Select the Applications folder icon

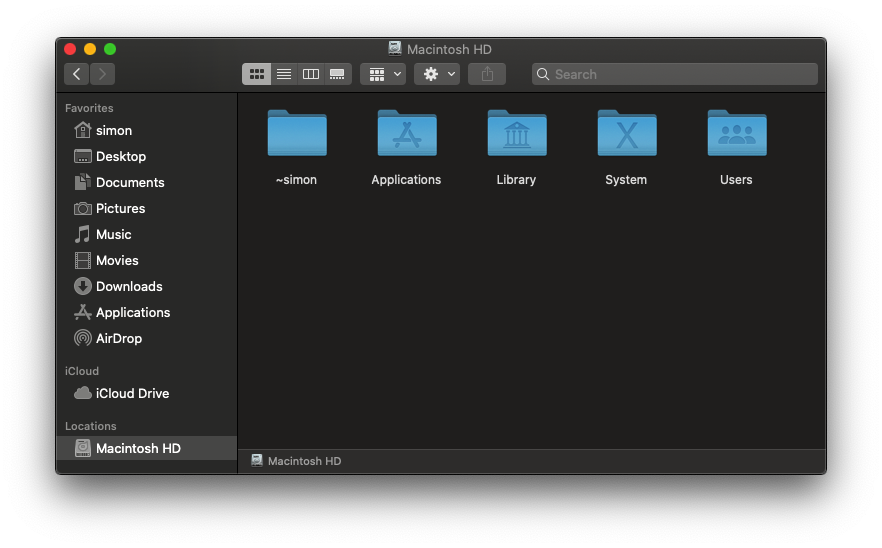point(407,133)
